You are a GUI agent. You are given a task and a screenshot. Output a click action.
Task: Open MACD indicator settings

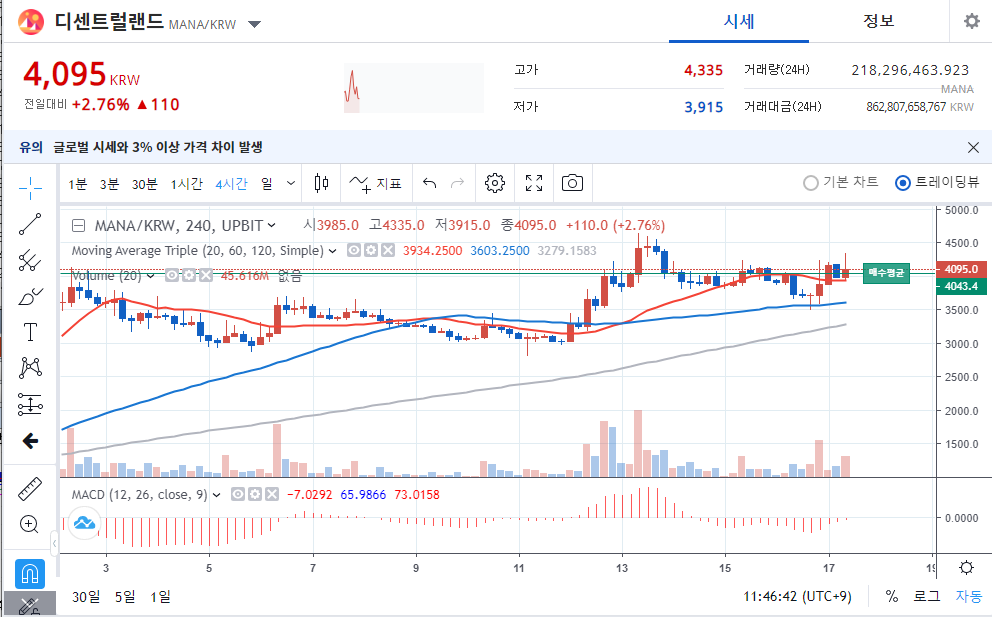[255, 494]
